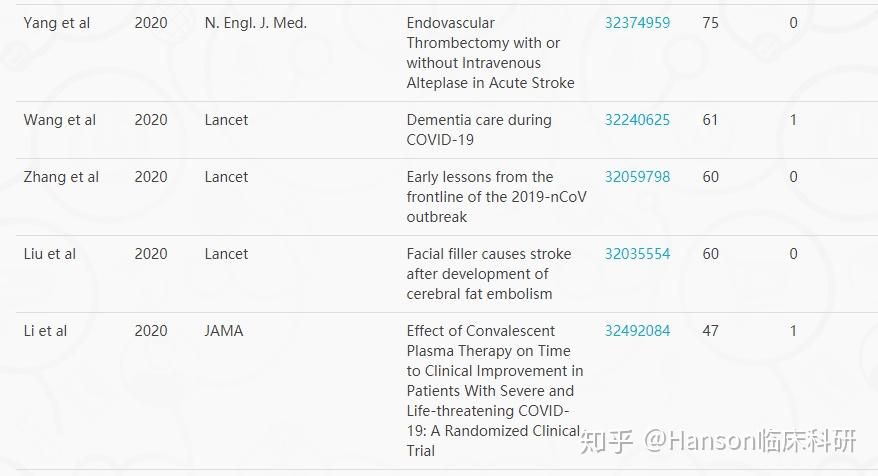
Task: Click the Facial filler causes stroke title
Action: tap(489, 274)
